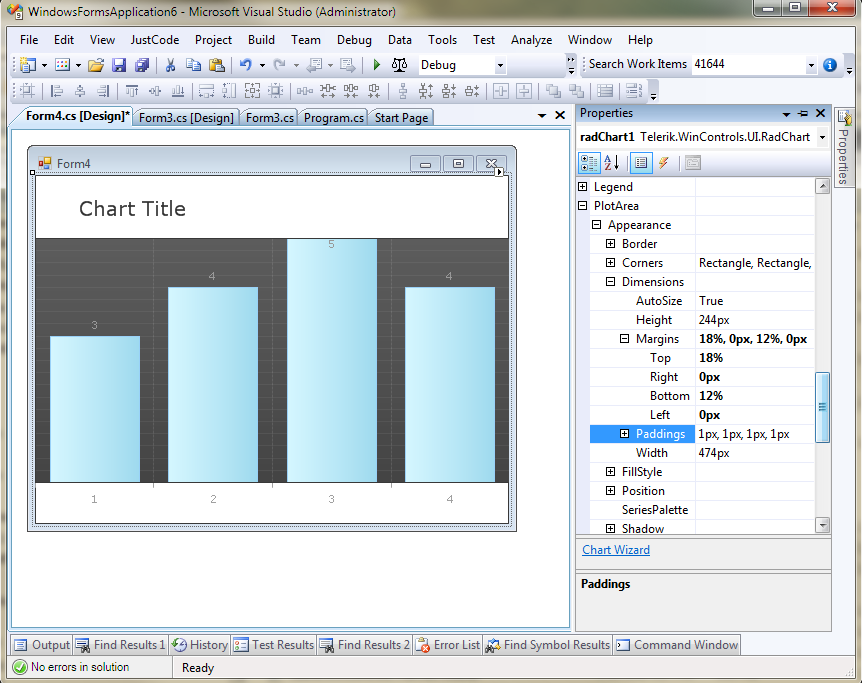This screenshot has height=683, width=862.
Task: Click the pin icon to auto-hide Properties
Action: pos(803,114)
